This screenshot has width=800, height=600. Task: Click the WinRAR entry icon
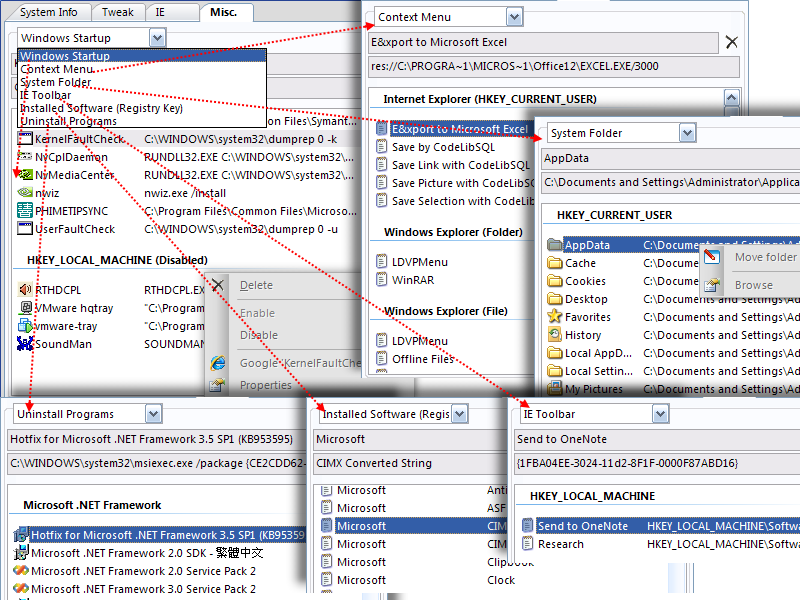click(381, 280)
